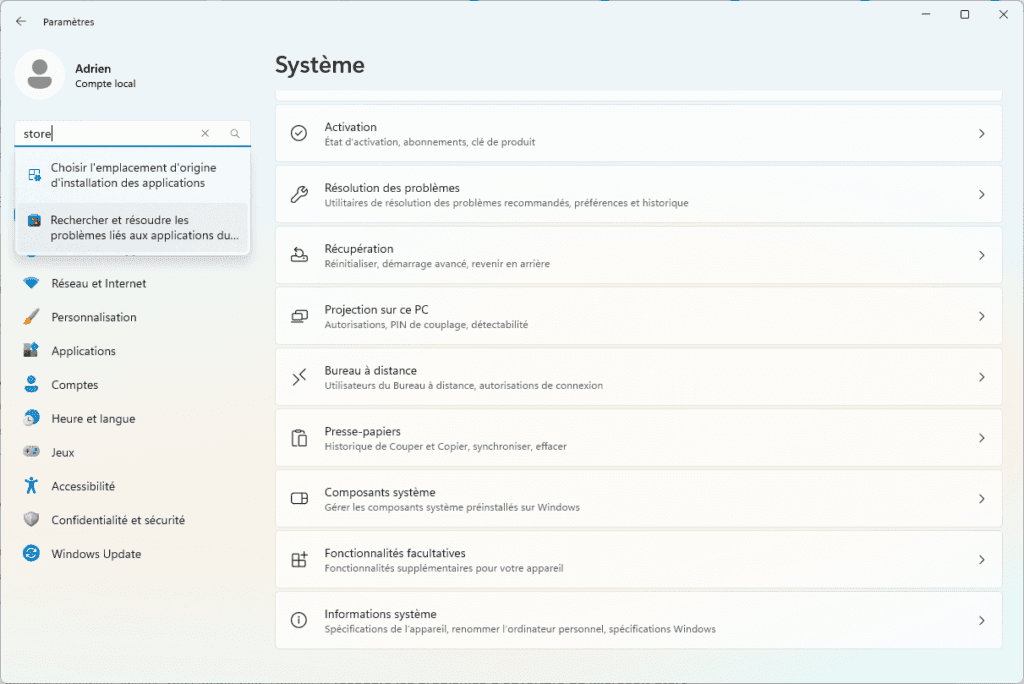The image size is (1024, 684).
Task: Go to Comptes settings
Action: tap(133, 385)
